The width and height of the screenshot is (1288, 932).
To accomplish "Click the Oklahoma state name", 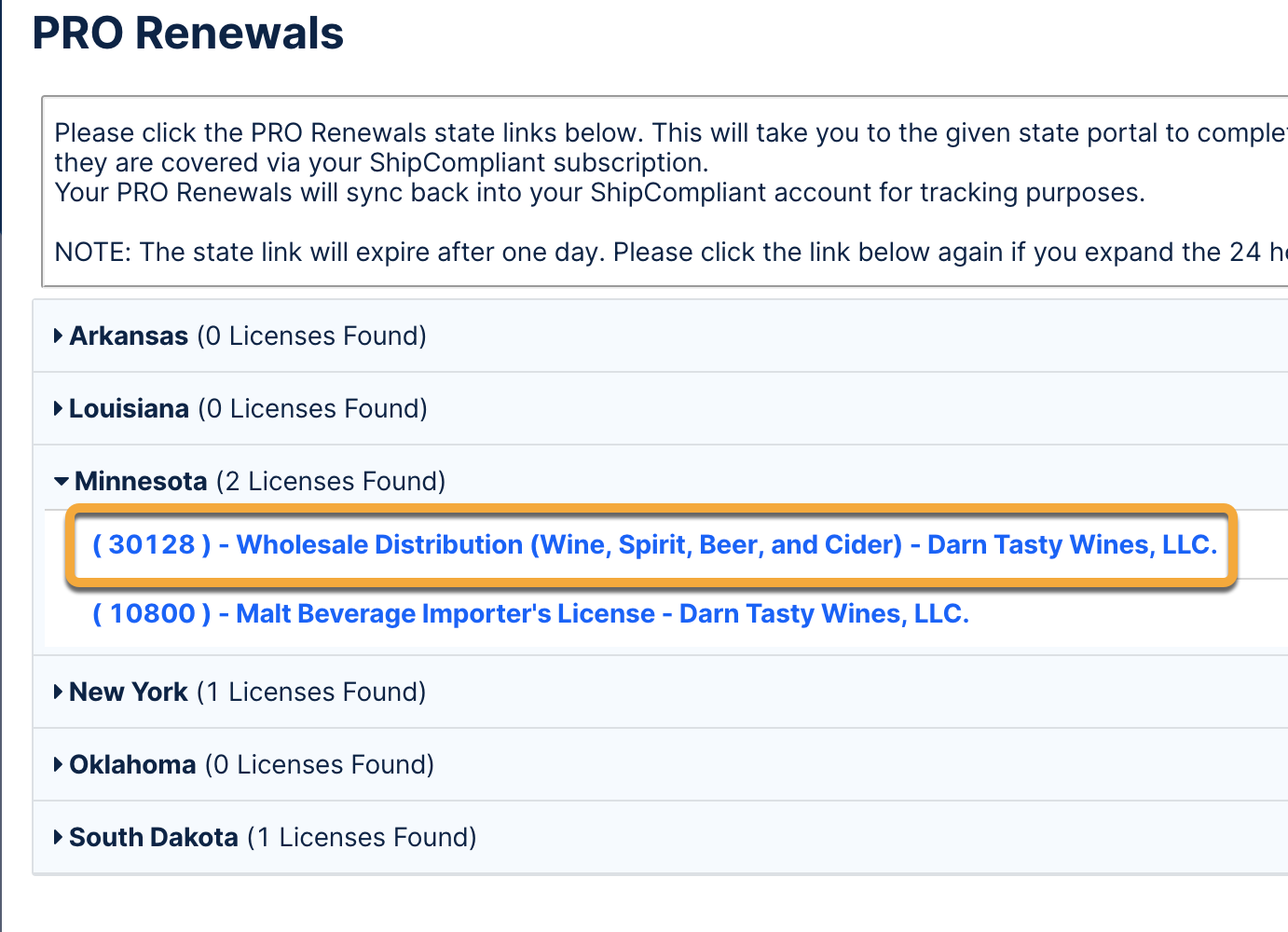I will pos(132,764).
